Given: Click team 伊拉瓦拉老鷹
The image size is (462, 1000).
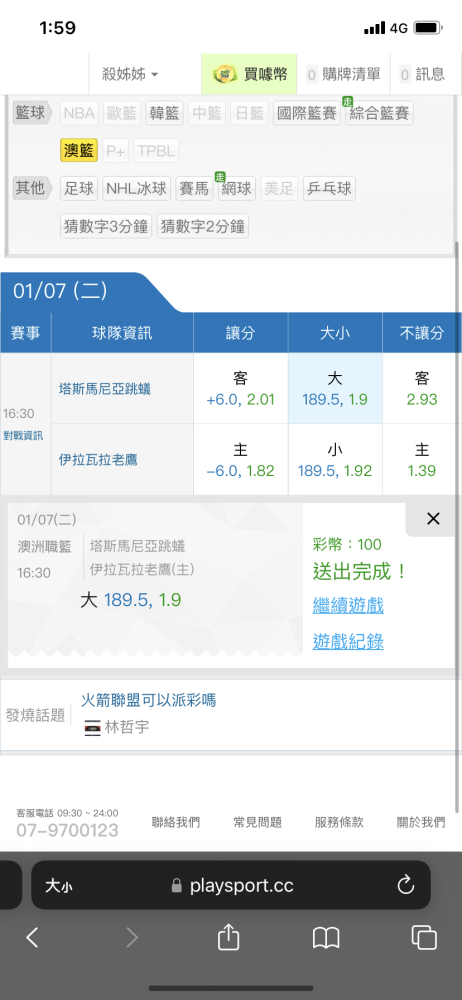Looking at the screenshot, I should 98,459.
